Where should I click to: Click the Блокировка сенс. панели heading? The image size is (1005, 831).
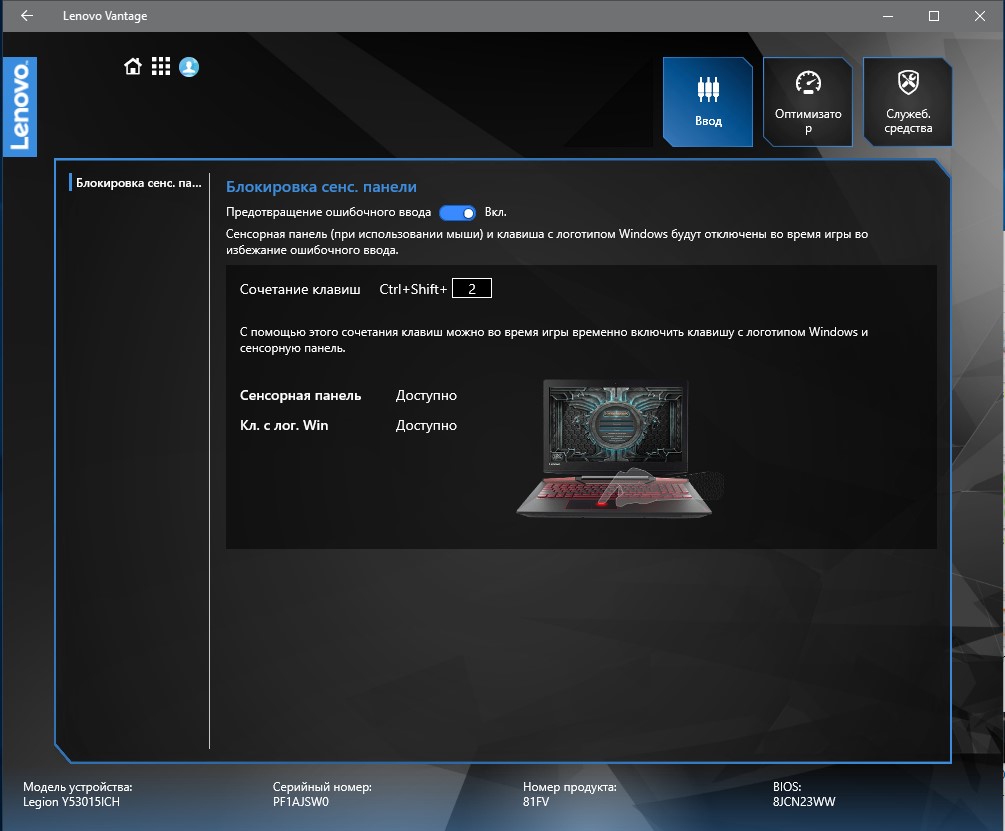coord(321,186)
